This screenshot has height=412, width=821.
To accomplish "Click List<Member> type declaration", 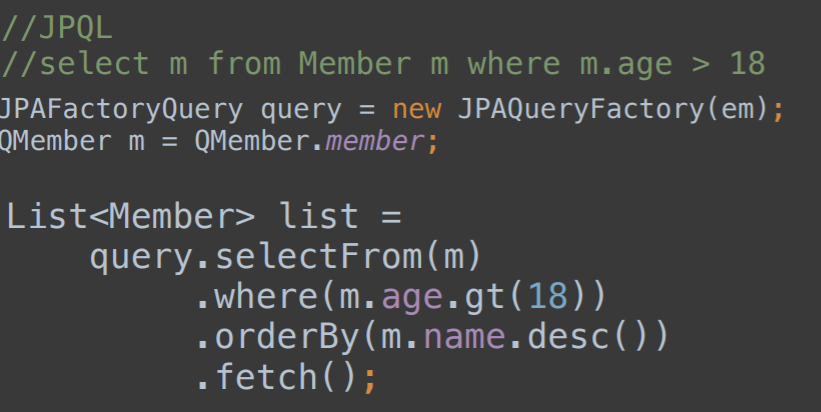I will (131, 216).
